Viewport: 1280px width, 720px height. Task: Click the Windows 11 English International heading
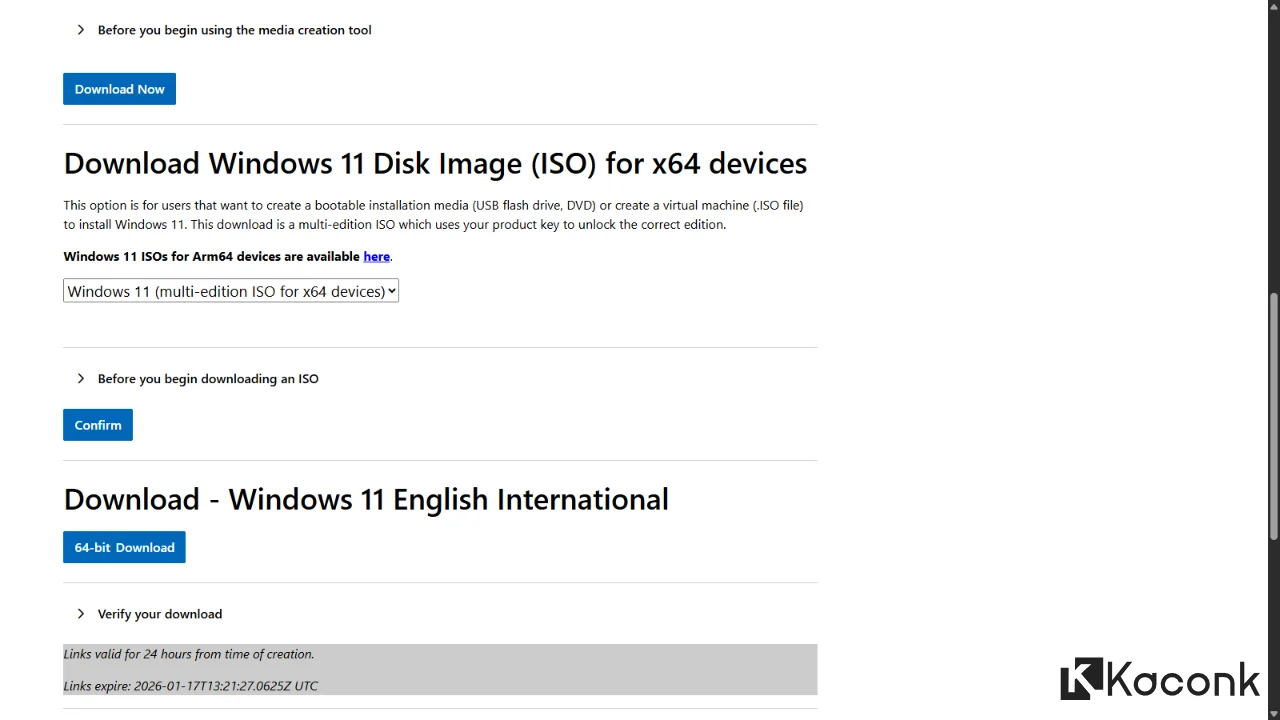[366, 499]
